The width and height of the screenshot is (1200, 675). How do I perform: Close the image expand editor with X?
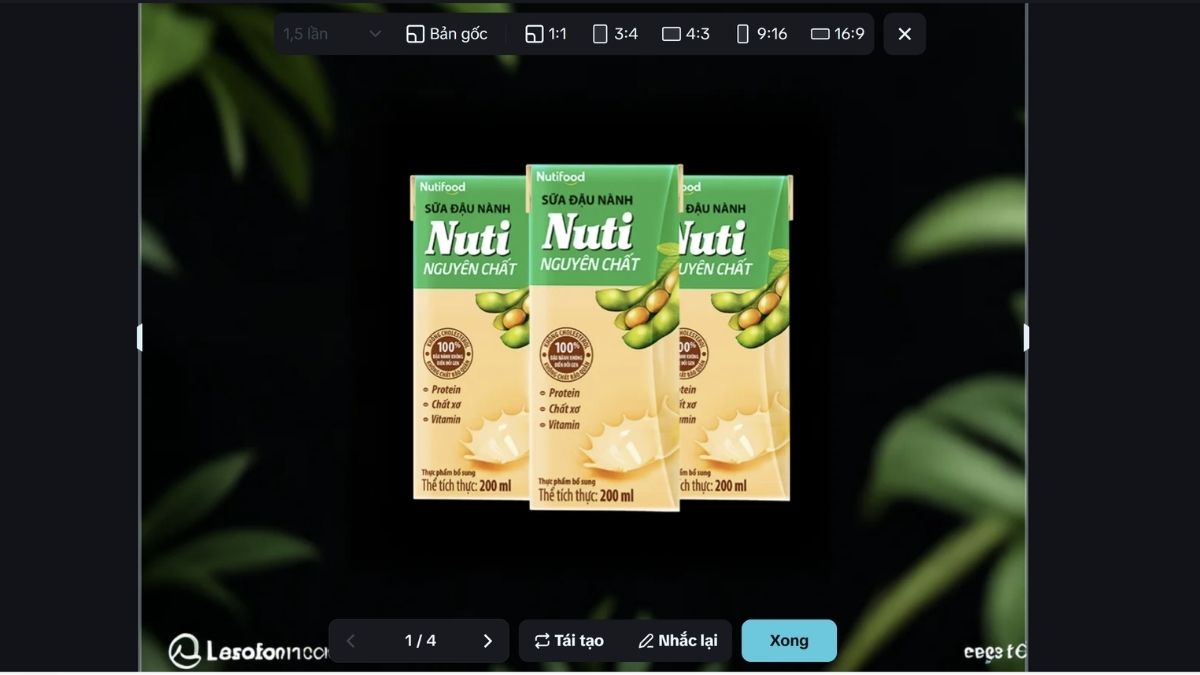[905, 34]
